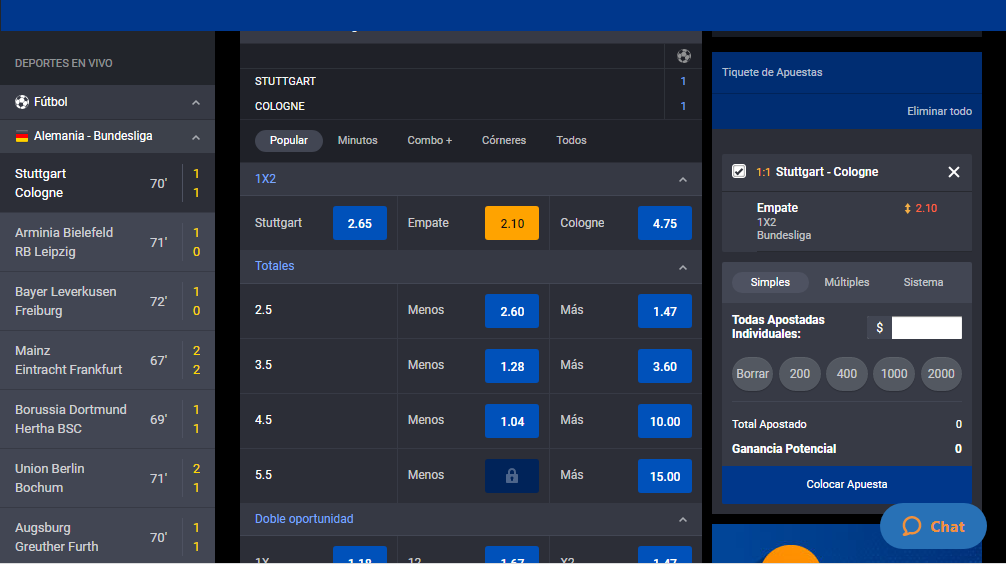Uncheck the Stuttgart - Cologne bet checkbox

pyautogui.click(x=738, y=171)
